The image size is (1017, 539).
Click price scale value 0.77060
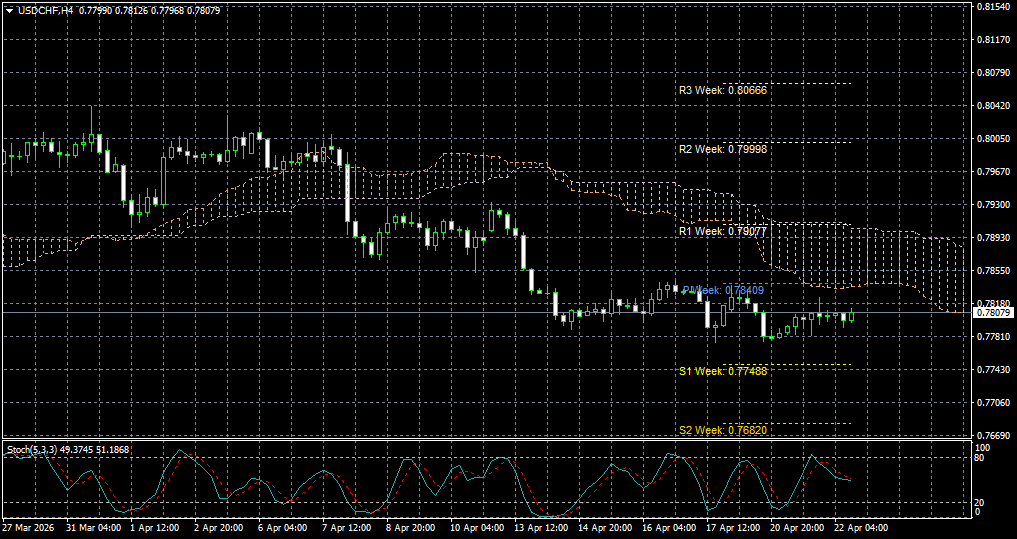993,403
